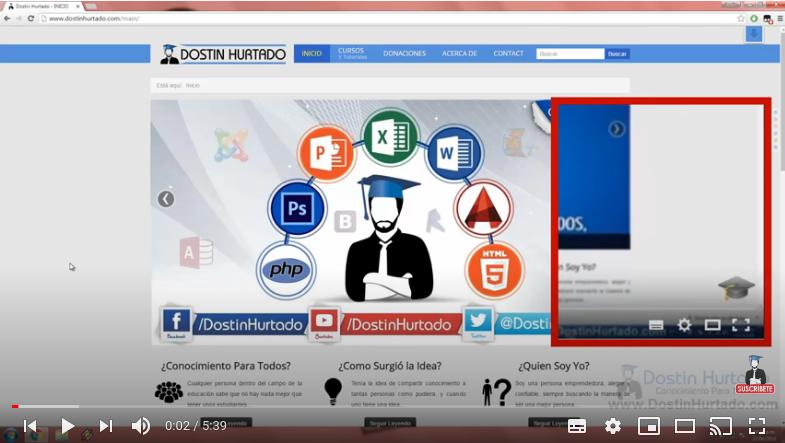Image resolution: width=785 pixels, height=443 pixels.
Task: Click the site search input field
Action: pos(570,54)
